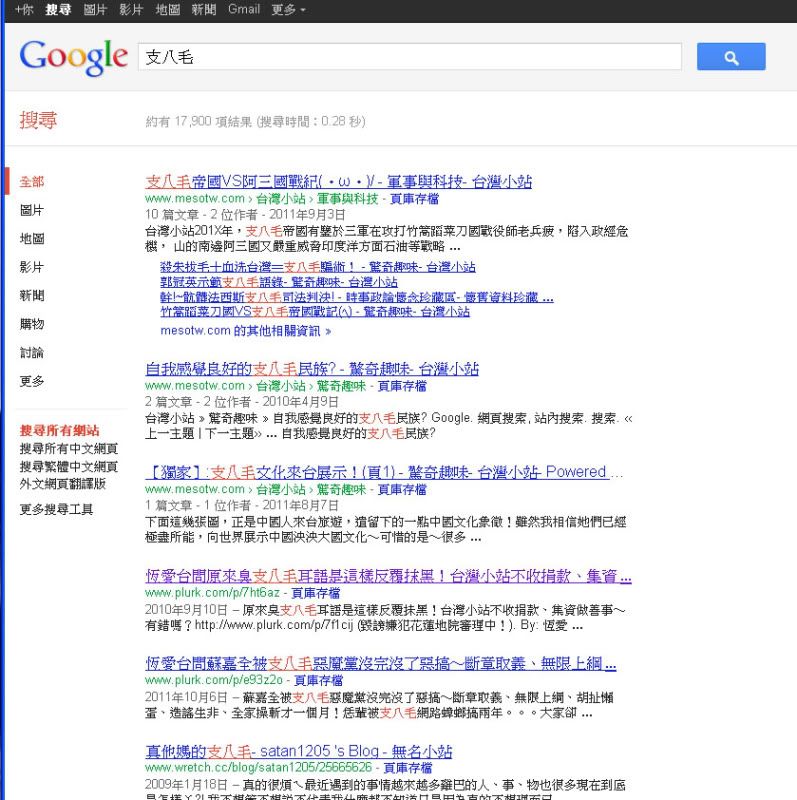Open result 支八毛帝國VS阿三國戰紀

coord(338,181)
